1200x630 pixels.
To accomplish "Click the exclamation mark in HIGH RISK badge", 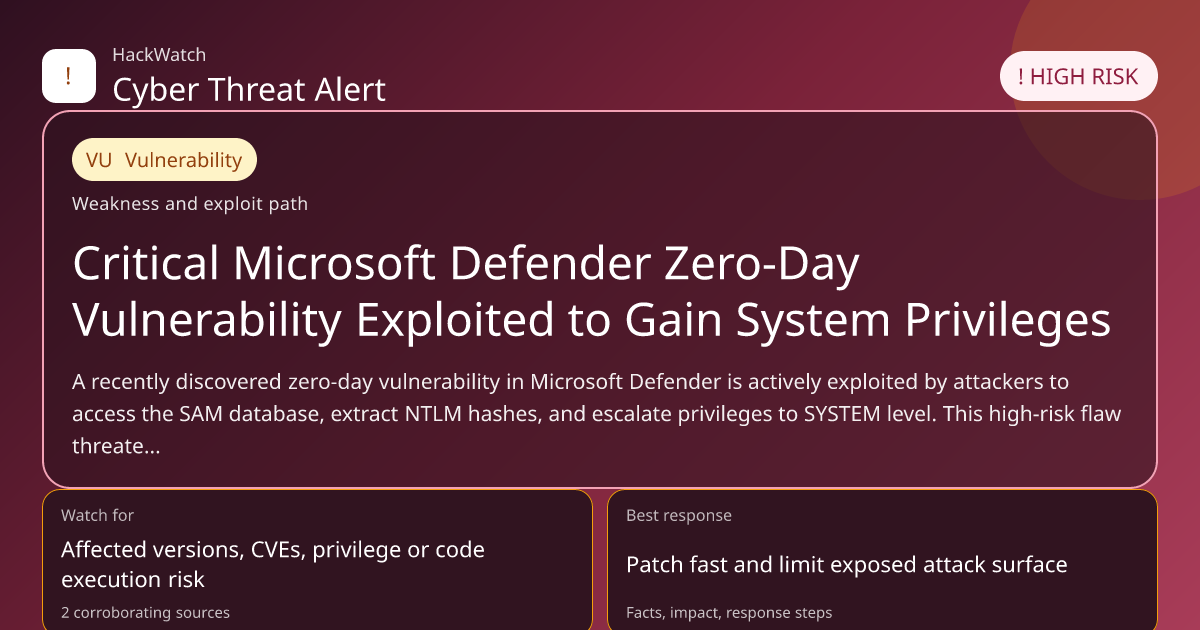I will point(1021,77).
